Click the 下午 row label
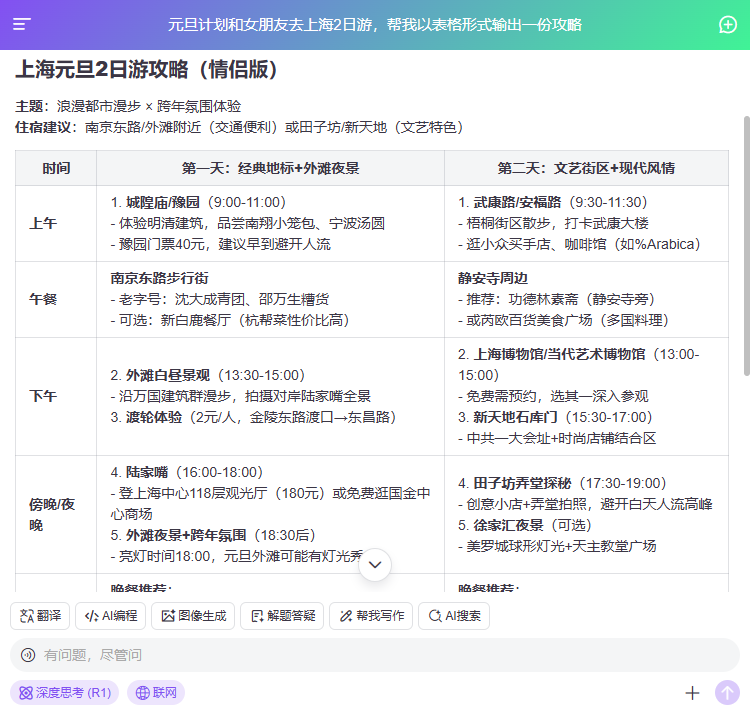This screenshot has height=715, width=750. click(x=43, y=396)
